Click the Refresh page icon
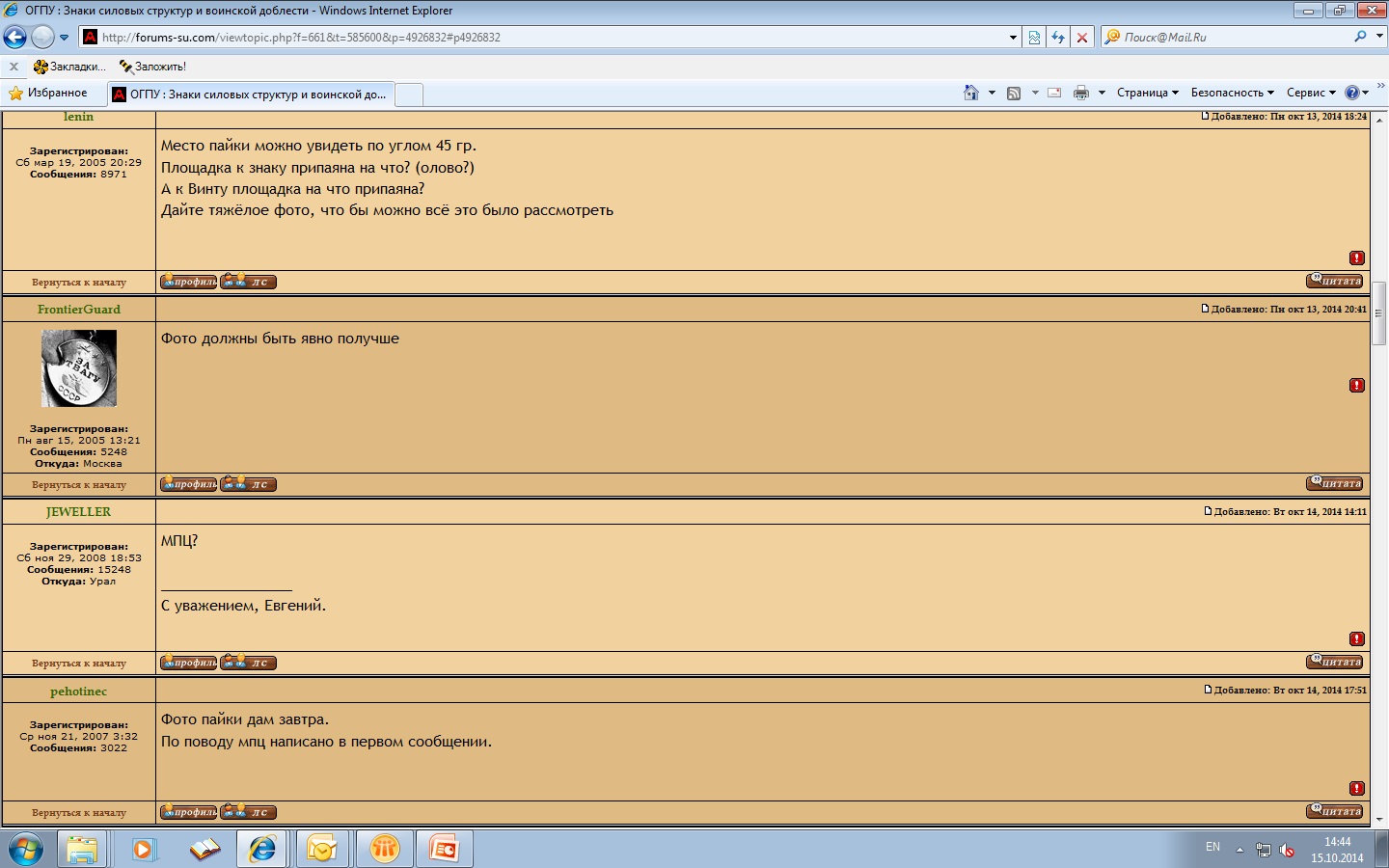Image resolution: width=1389 pixels, height=868 pixels. coord(1058,38)
